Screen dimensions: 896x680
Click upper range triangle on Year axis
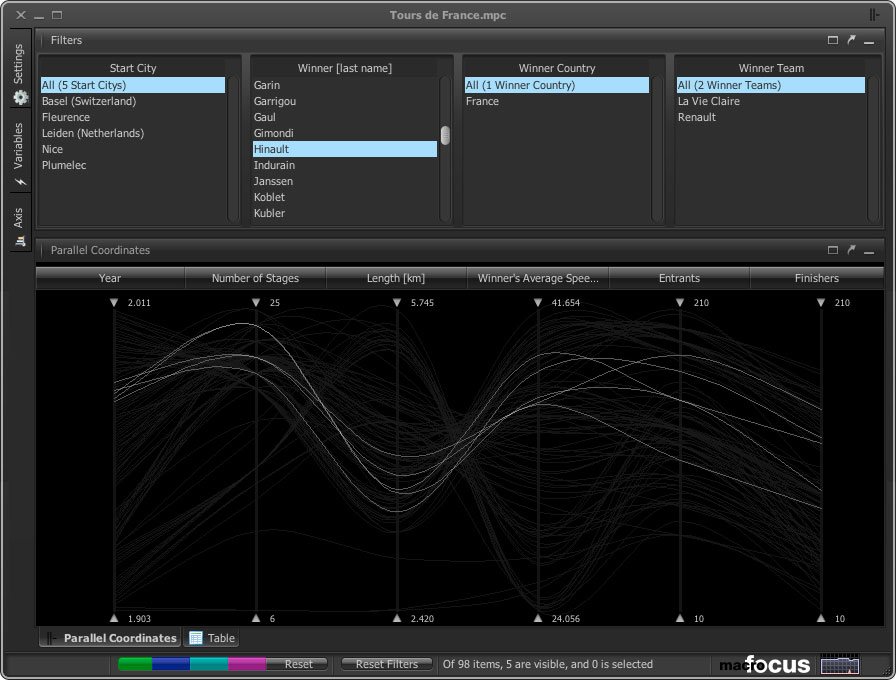[x=114, y=302]
